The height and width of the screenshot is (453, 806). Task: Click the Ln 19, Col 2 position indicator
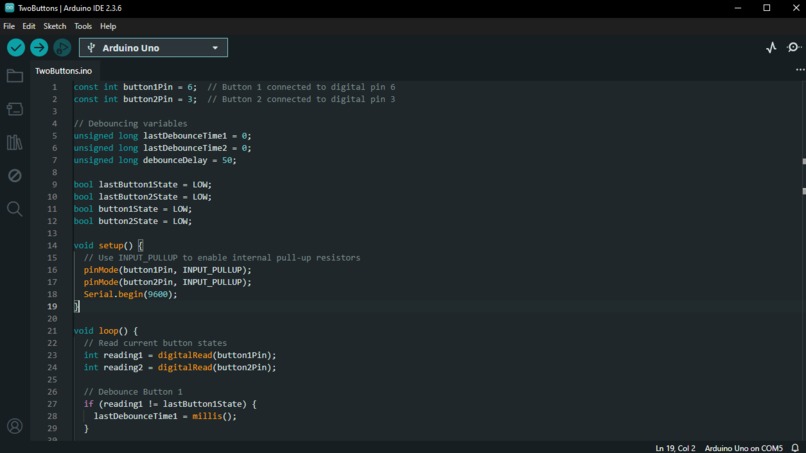pyautogui.click(x=675, y=448)
